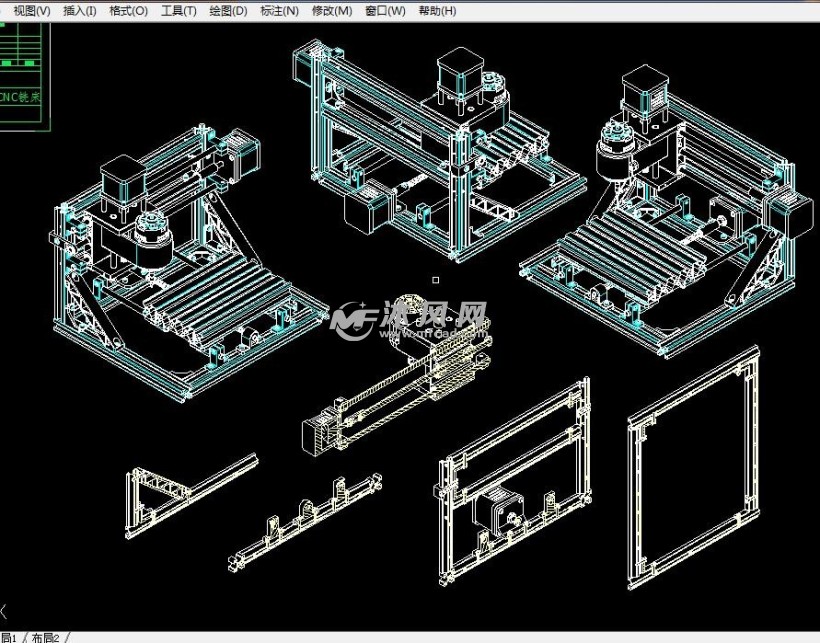820x643 pixels.
Task: Open the 插入(I) menu
Action: (x=80, y=11)
